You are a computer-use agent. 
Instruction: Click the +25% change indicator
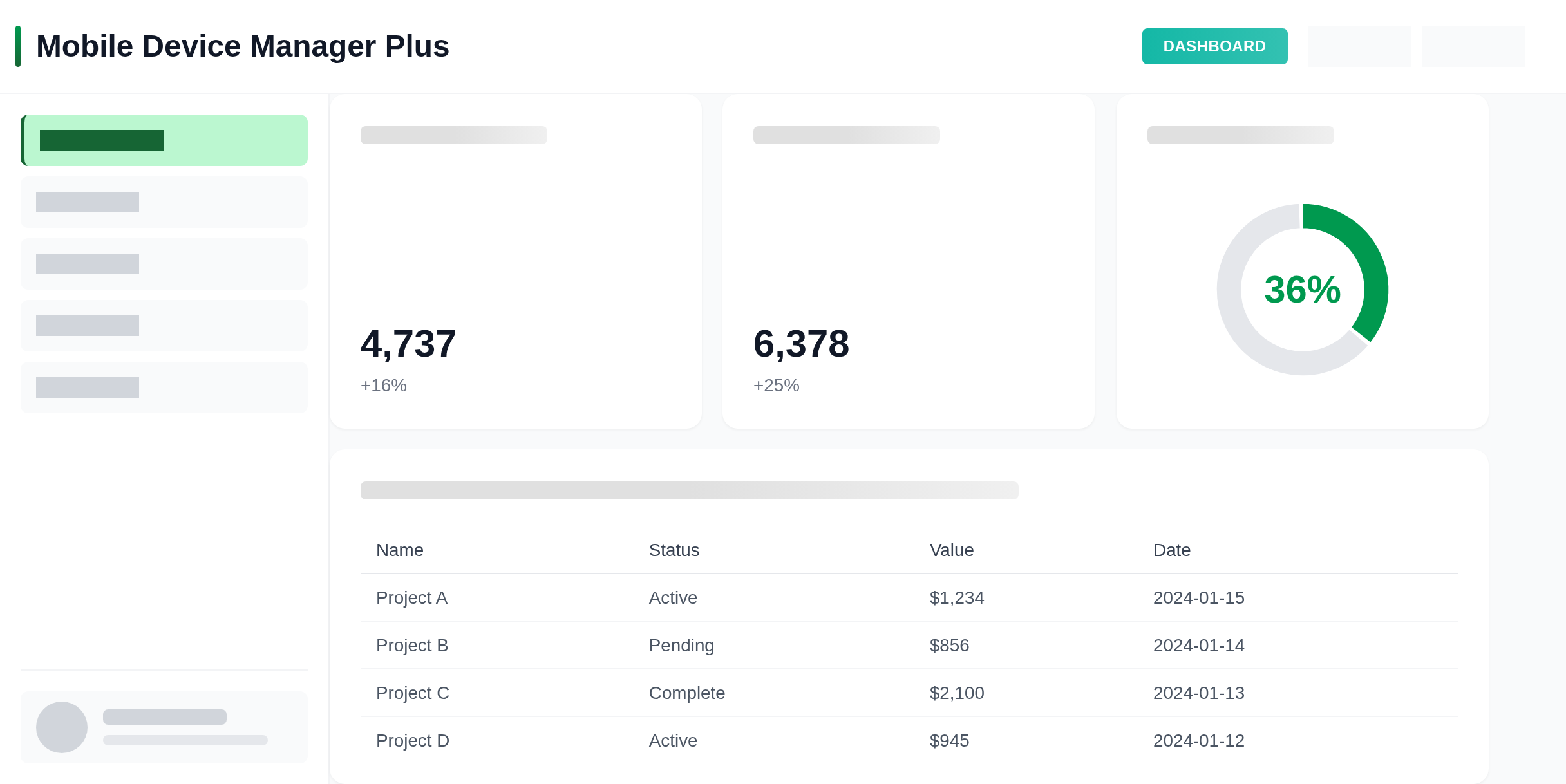776,386
